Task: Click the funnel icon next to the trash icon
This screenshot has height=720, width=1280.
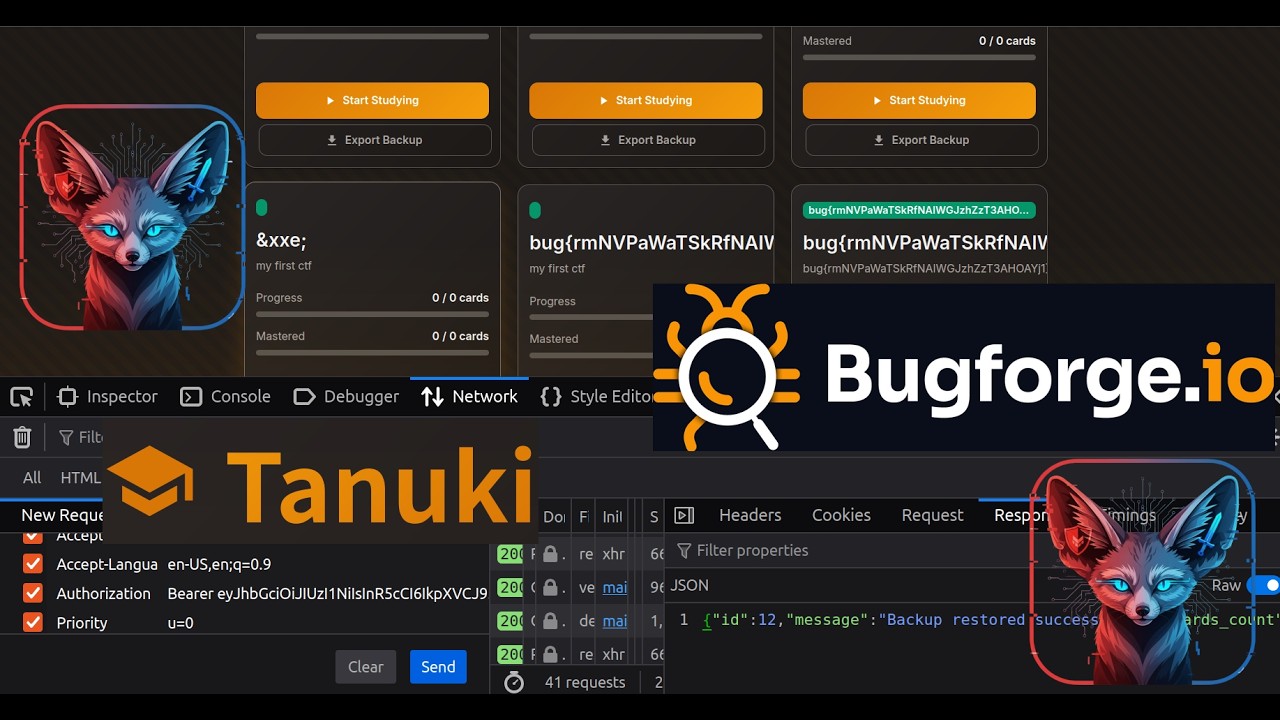Action: click(66, 437)
